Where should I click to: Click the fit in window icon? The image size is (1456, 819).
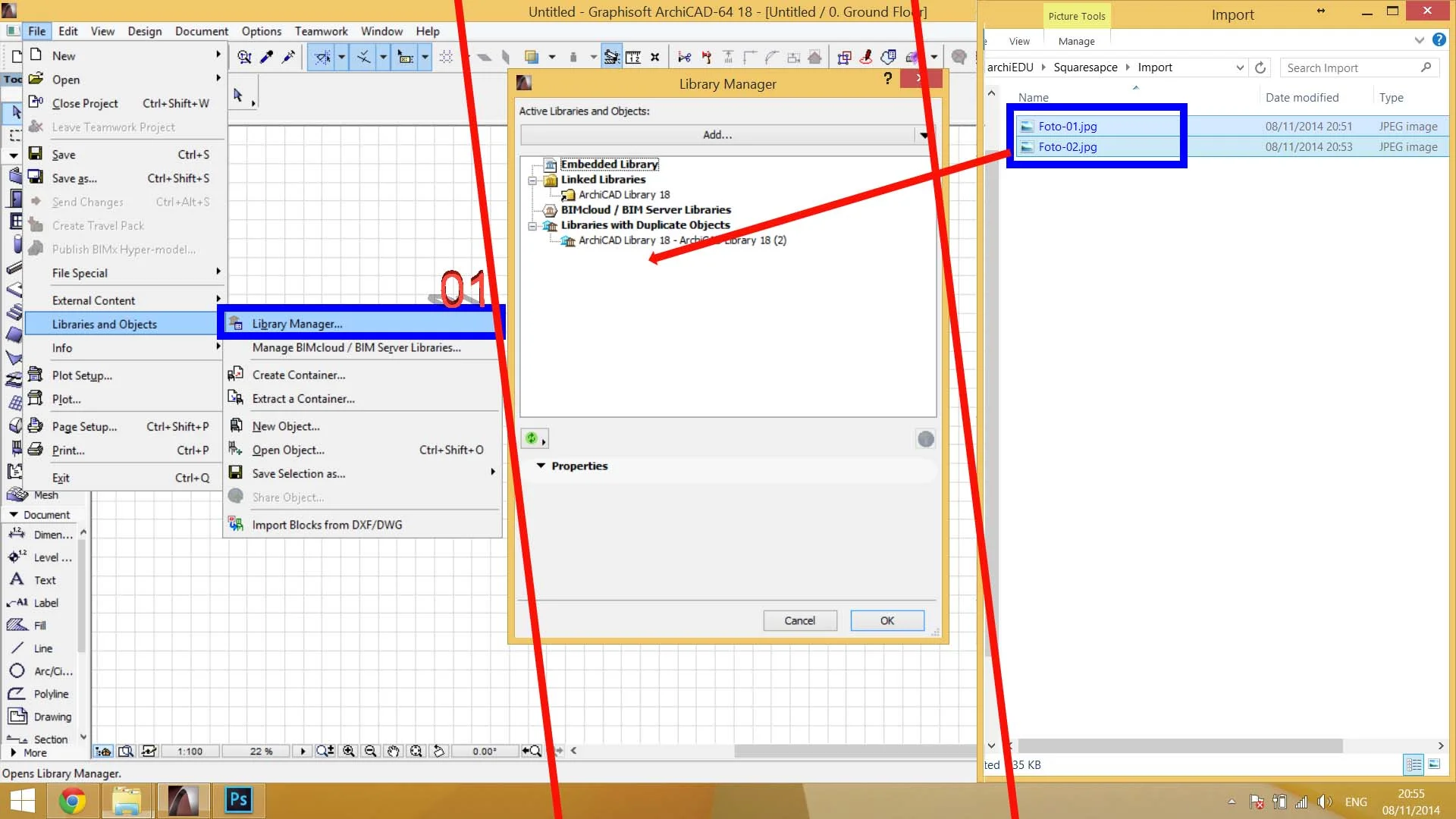pos(416,751)
